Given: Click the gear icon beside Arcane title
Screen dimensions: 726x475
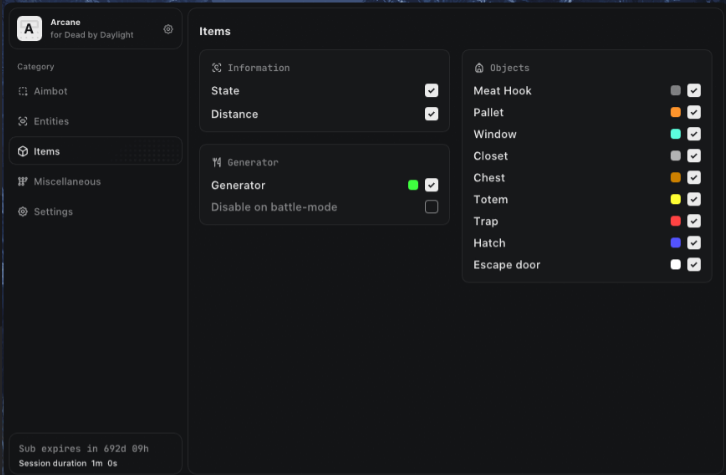Looking at the screenshot, I should point(168,30).
